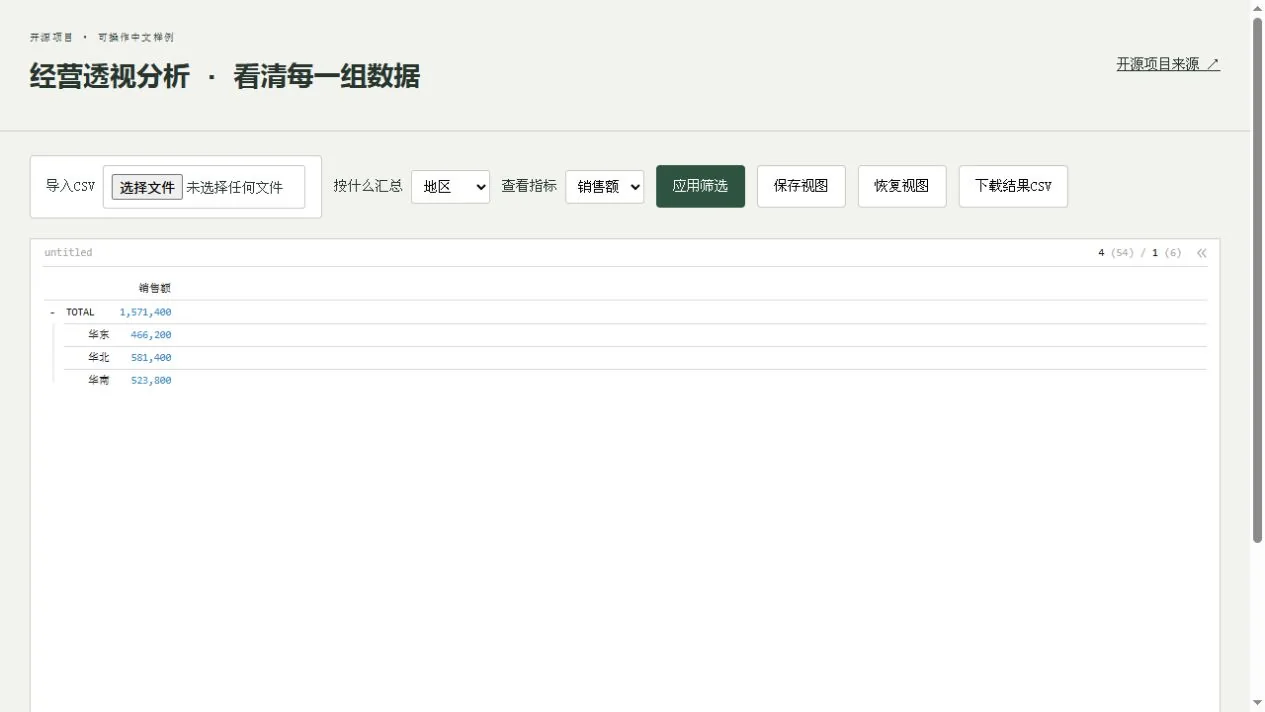This screenshot has height=712, width=1265.
Task: Select the 华北 row label
Action: coord(98,358)
